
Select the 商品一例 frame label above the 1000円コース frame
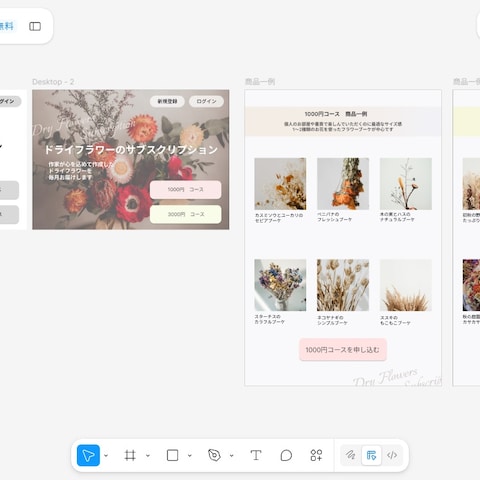260,82
